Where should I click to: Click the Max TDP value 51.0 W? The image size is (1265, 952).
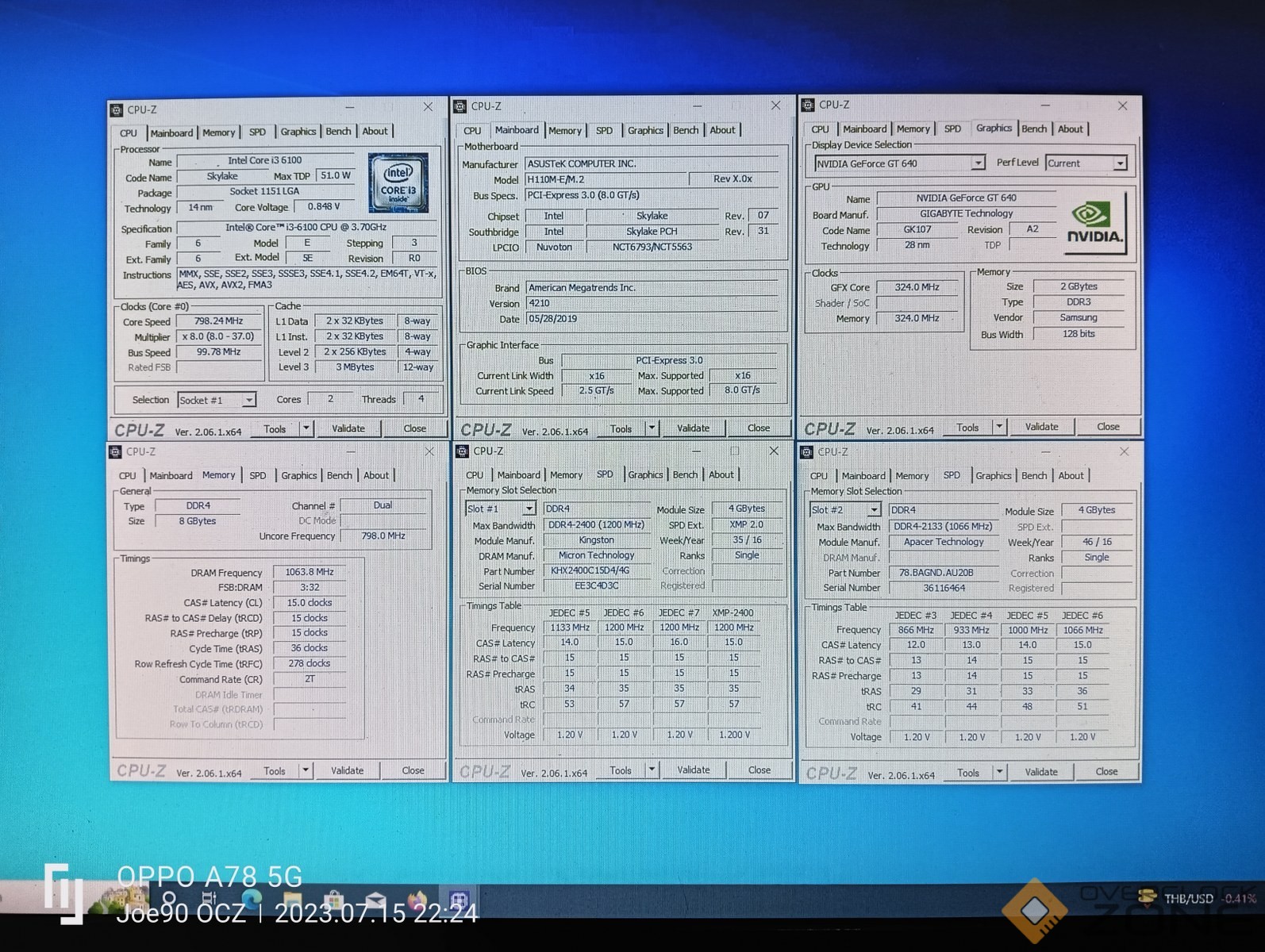(x=336, y=176)
